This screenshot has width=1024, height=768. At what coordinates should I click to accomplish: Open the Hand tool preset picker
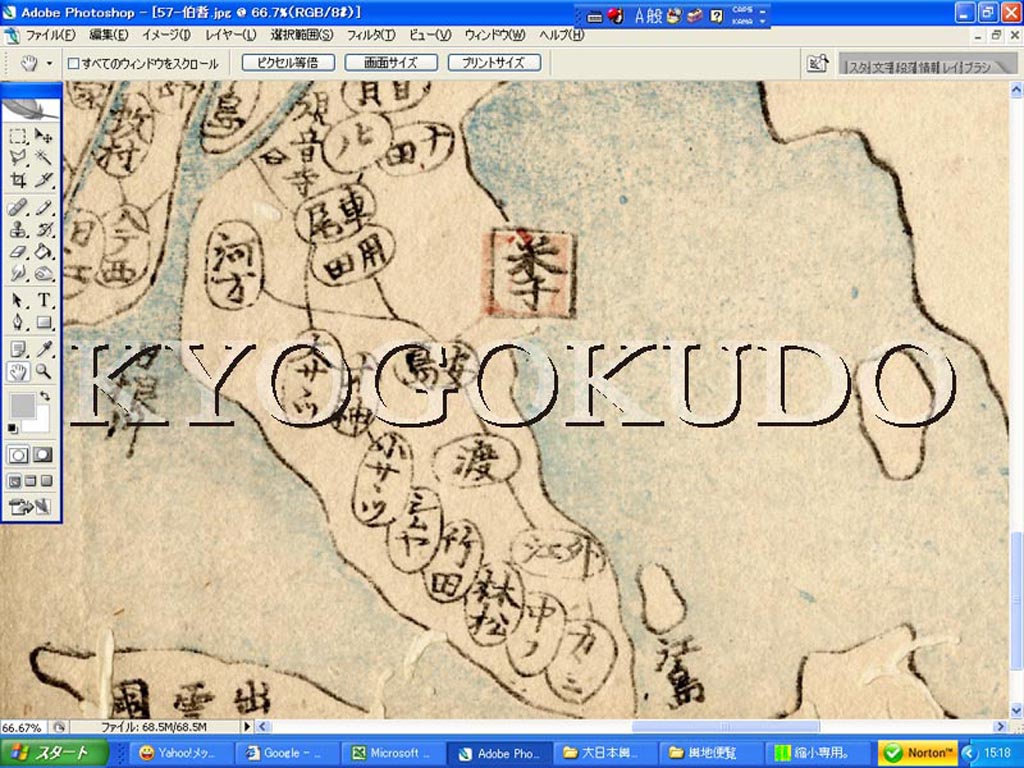[x=50, y=63]
